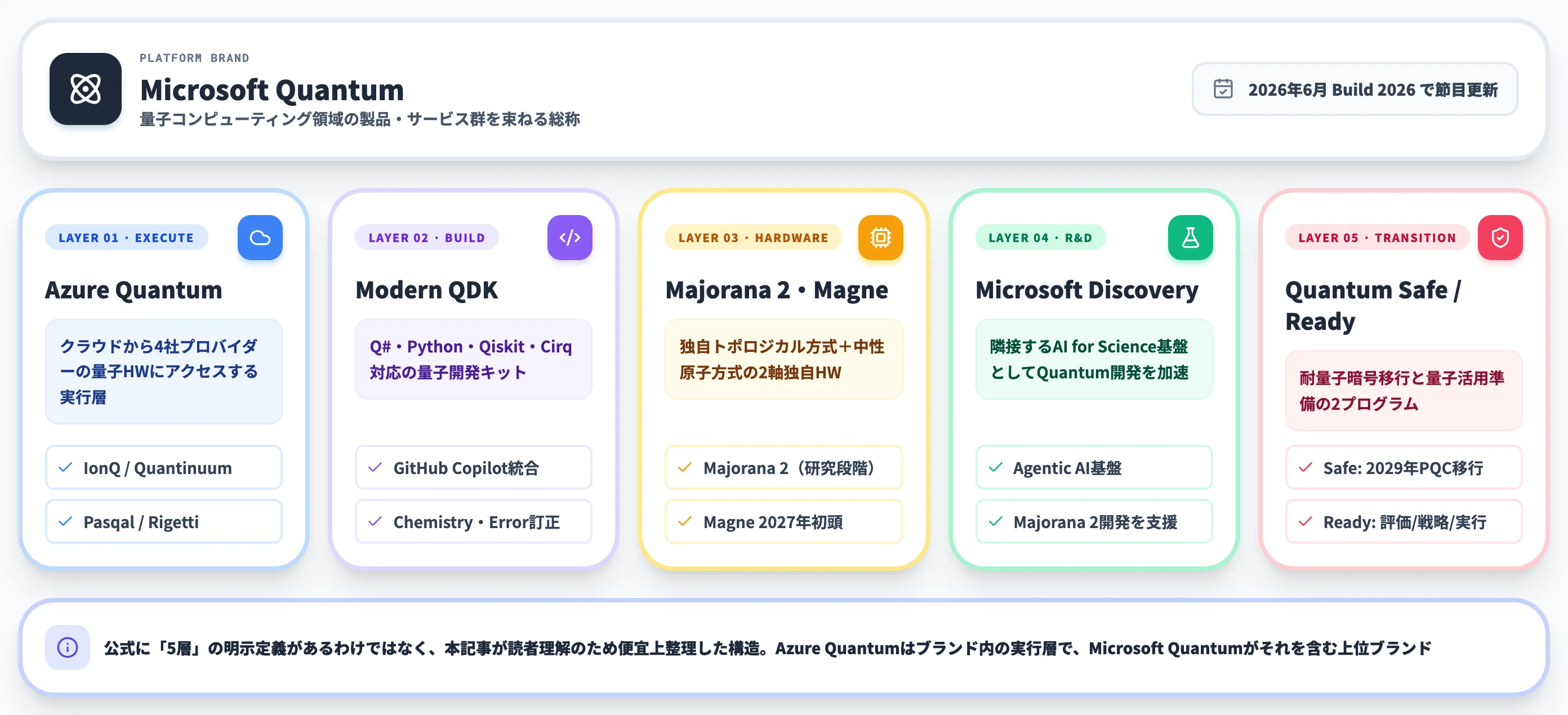Click the checkmark next to Agentic AI基盤
The width and height of the screenshot is (1568, 715).
click(x=996, y=467)
